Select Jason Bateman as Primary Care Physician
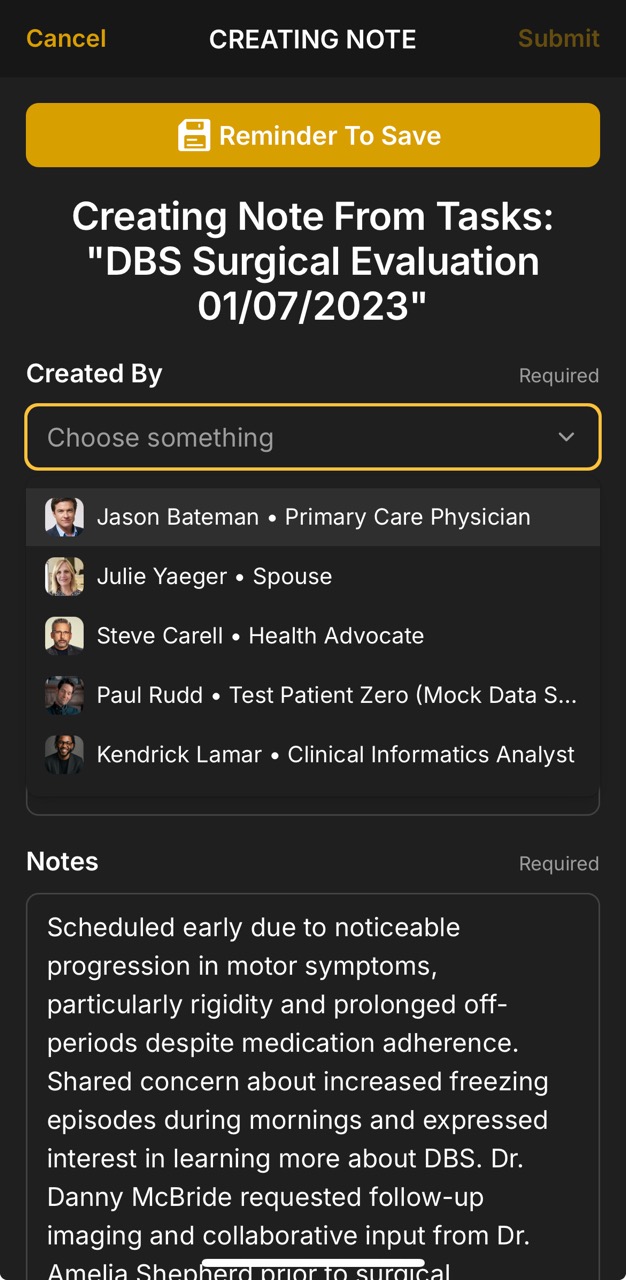The width and height of the screenshot is (626, 1280). tap(313, 517)
